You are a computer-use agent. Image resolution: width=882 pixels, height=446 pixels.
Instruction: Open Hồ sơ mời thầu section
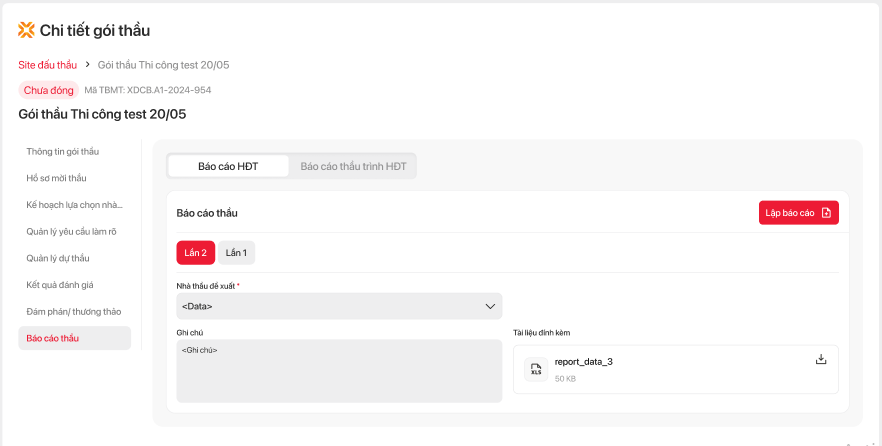tap(57, 178)
